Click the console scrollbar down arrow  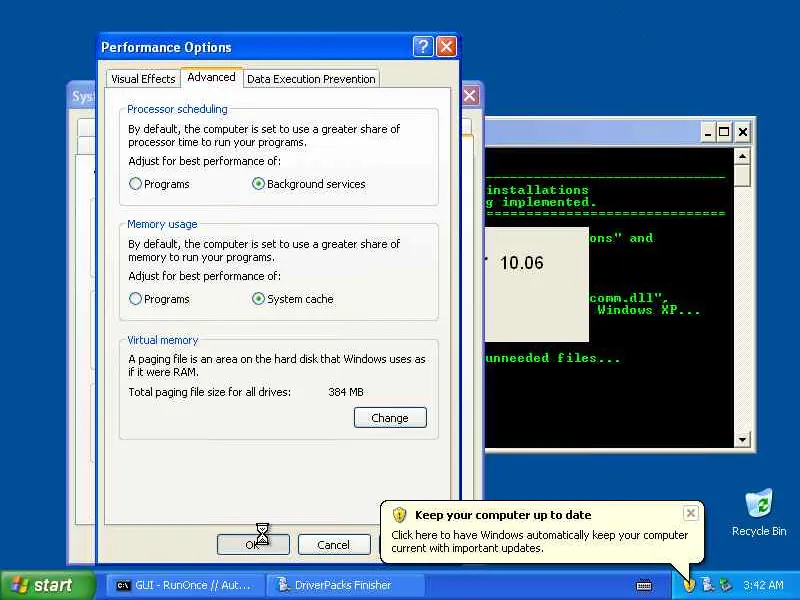click(x=742, y=439)
